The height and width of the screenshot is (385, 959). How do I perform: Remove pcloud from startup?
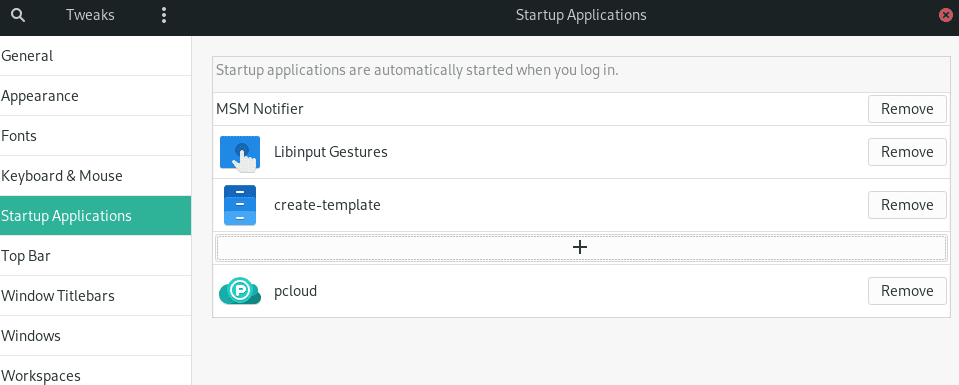pyautogui.click(x=907, y=291)
